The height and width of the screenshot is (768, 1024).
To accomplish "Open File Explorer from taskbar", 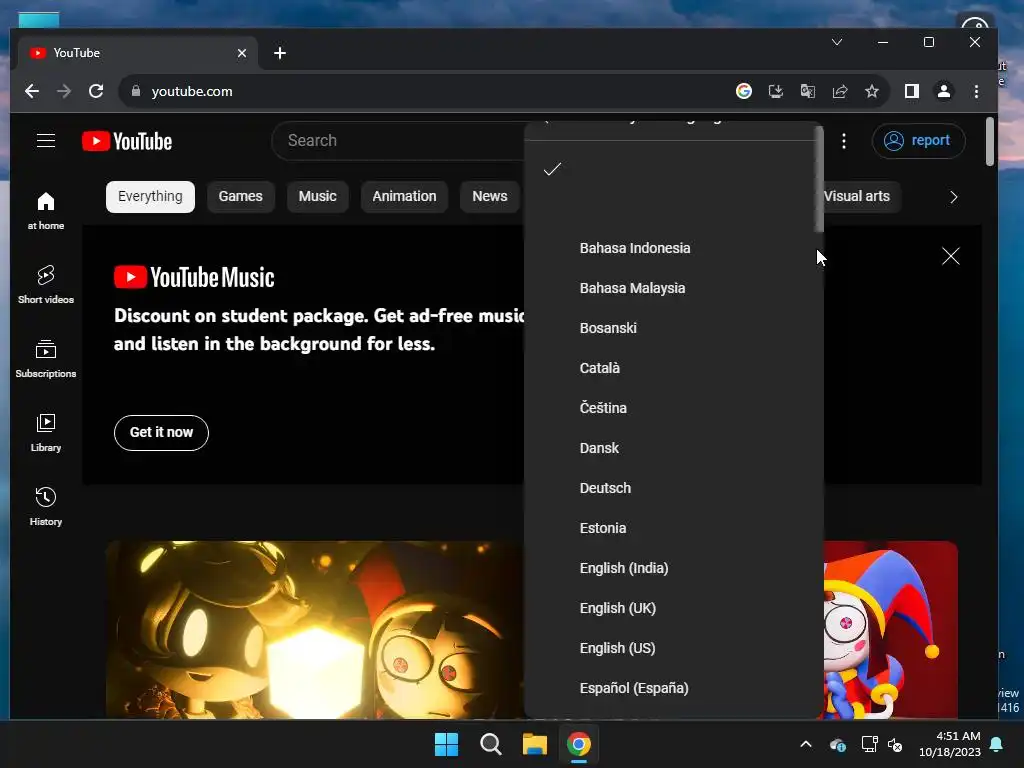I will 534,744.
